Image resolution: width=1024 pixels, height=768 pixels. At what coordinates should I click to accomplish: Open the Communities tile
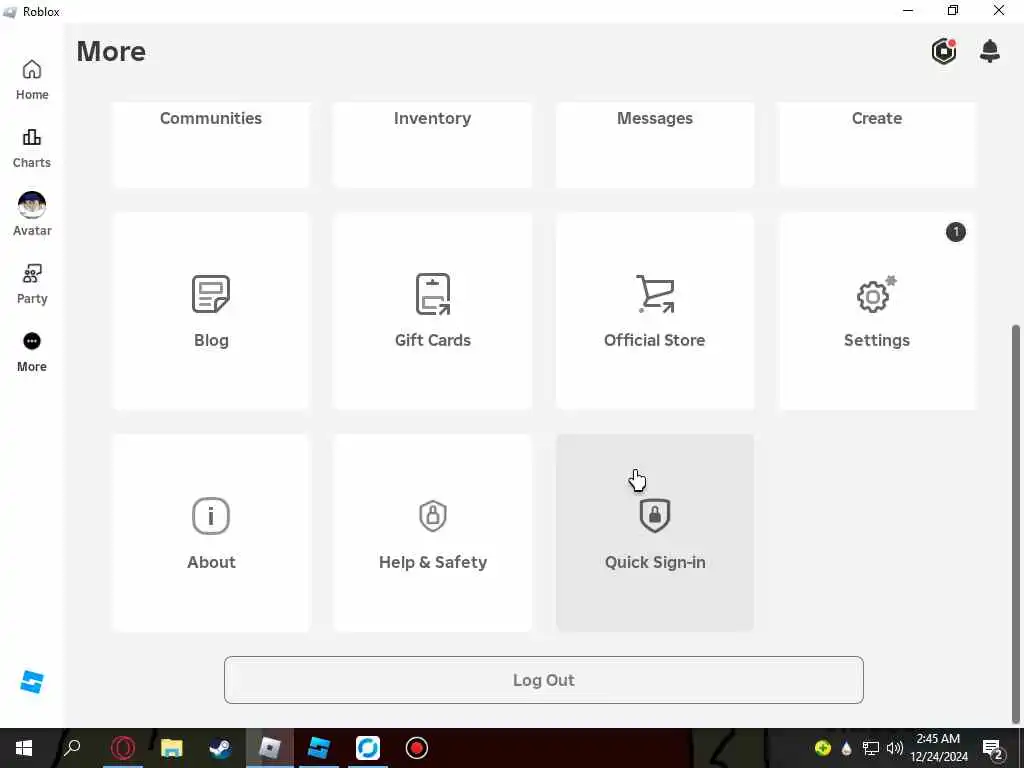pyautogui.click(x=211, y=144)
